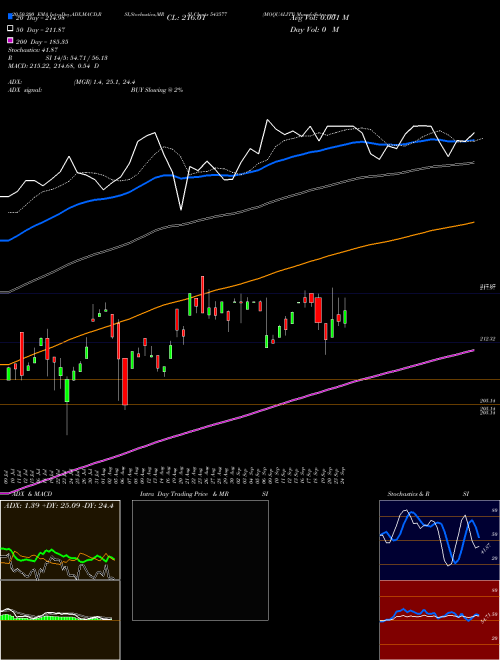500x660 pixels.
Task: Click the 'CL: 216.01' closing price
Action: (186, 18)
